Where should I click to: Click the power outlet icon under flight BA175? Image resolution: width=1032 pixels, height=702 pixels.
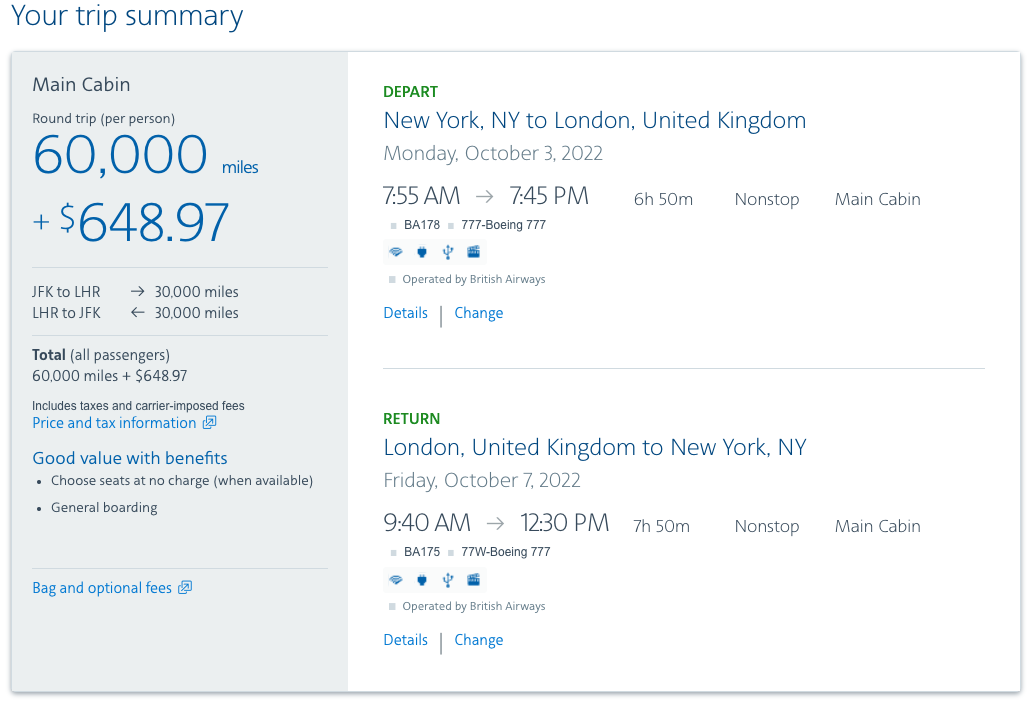[x=422, y=580]
